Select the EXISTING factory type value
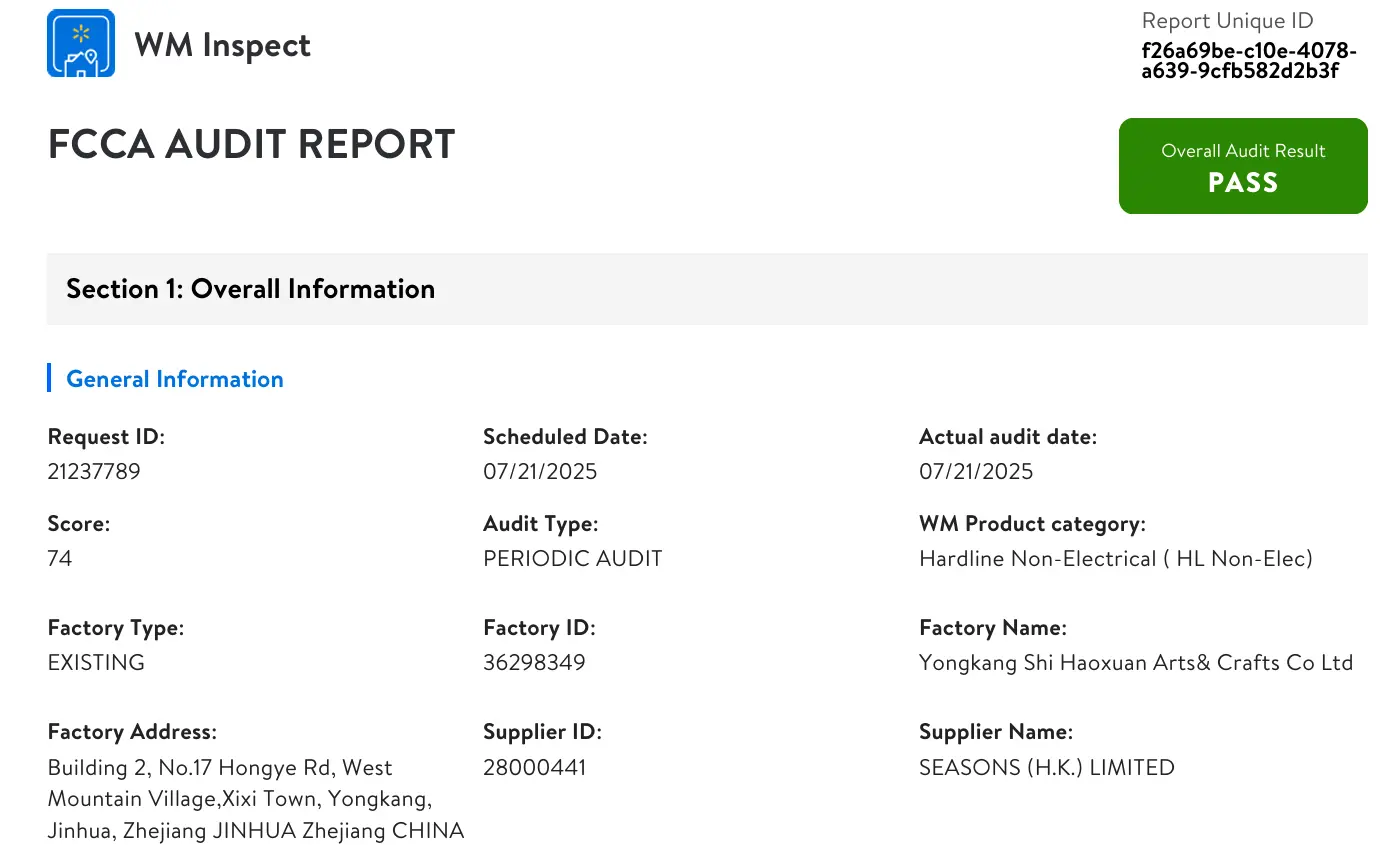 pos(95,662)
